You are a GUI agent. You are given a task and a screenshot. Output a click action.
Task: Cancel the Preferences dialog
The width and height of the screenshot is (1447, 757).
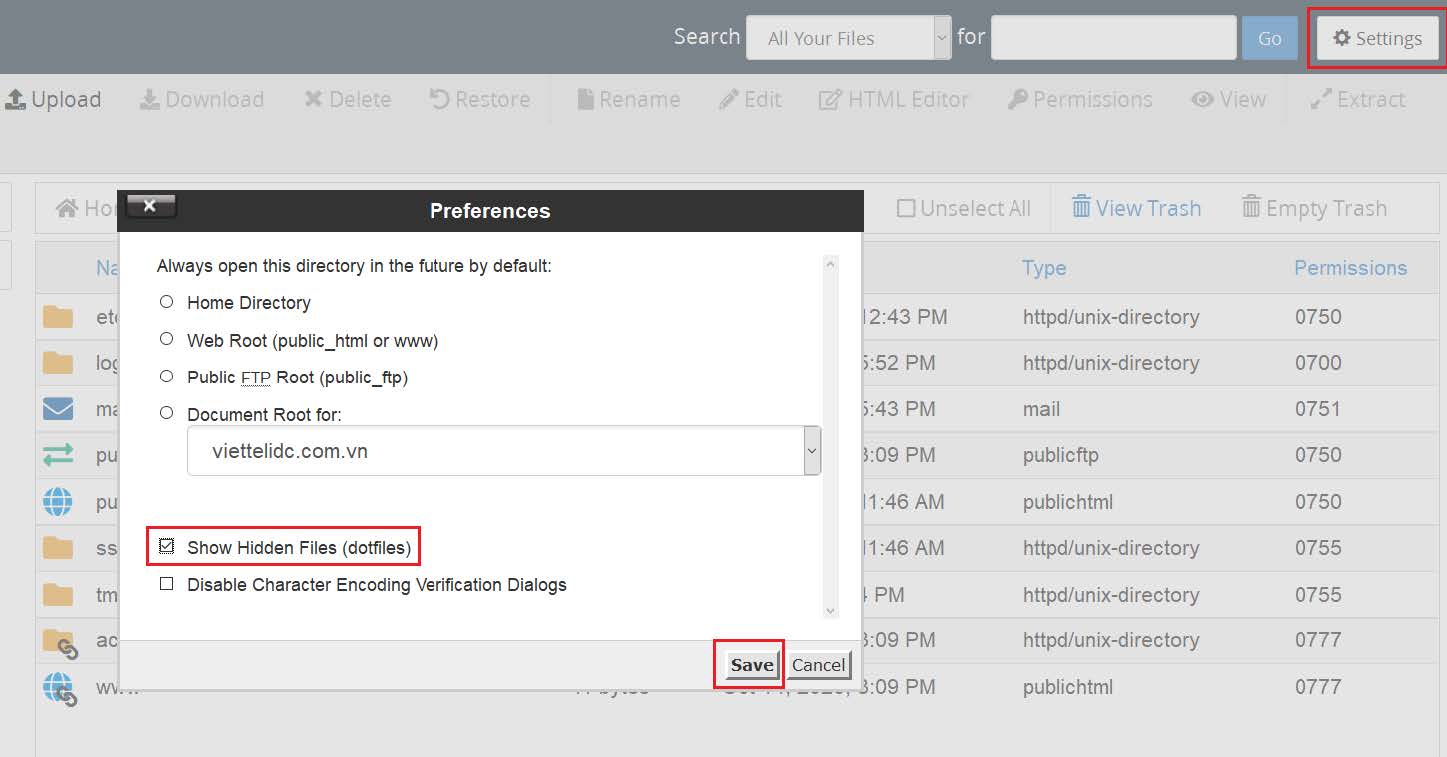click(x=818, y=664)
